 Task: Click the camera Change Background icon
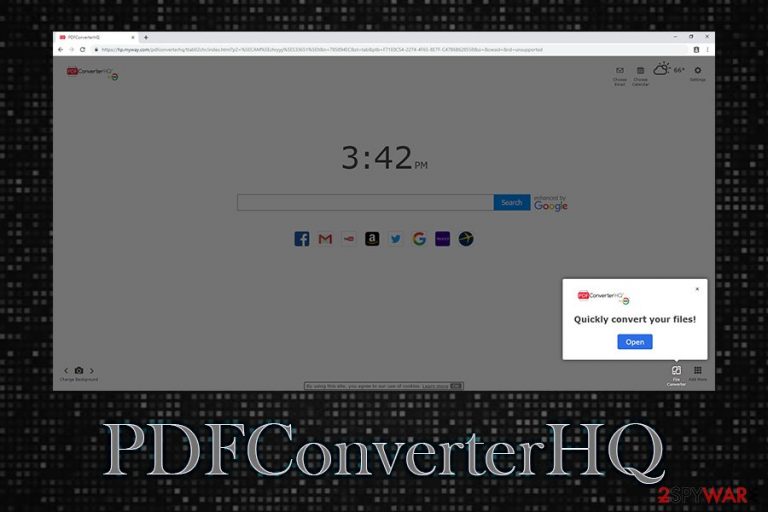[79, 370]
